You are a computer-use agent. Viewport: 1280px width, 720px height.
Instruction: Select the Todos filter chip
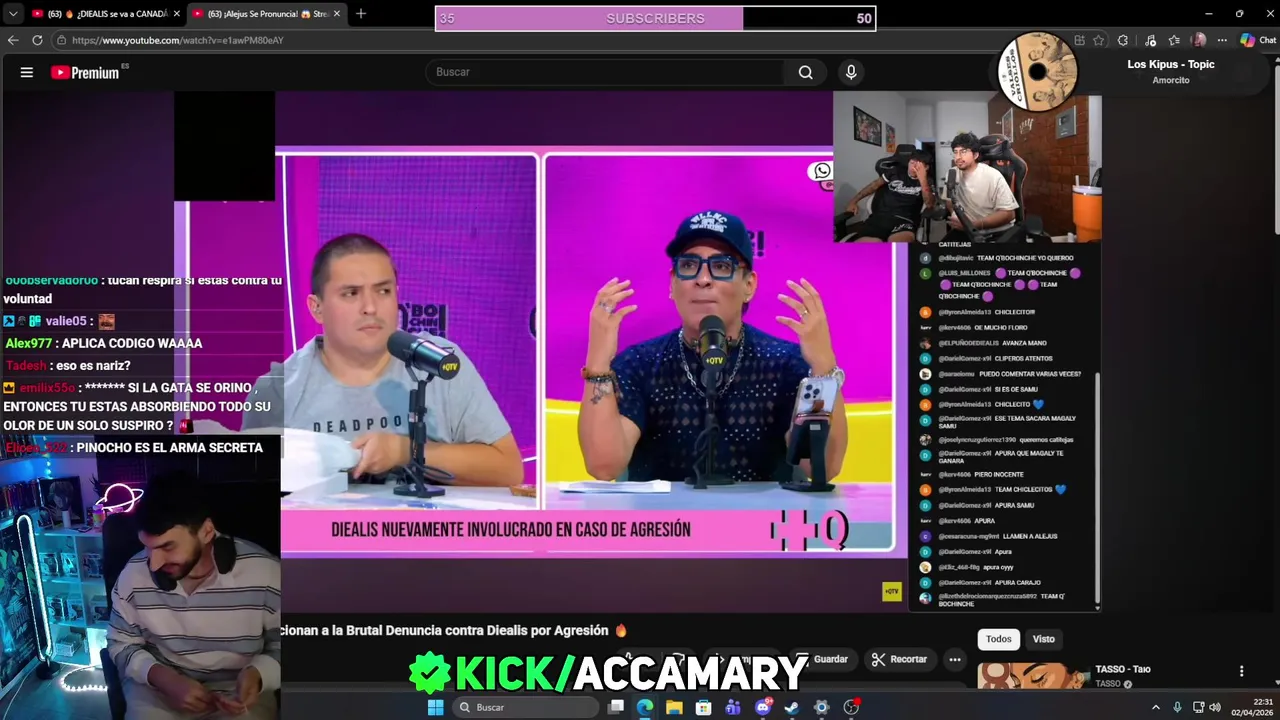(999, 639)
